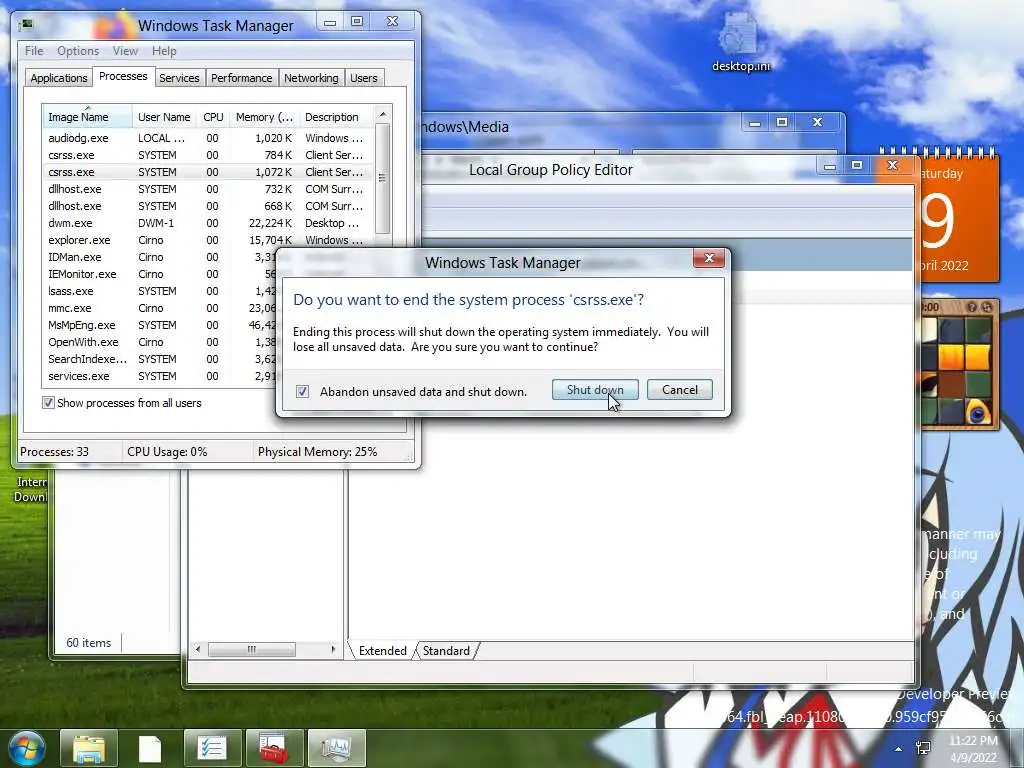Select the services.exe process row

(x=159, y=376)
